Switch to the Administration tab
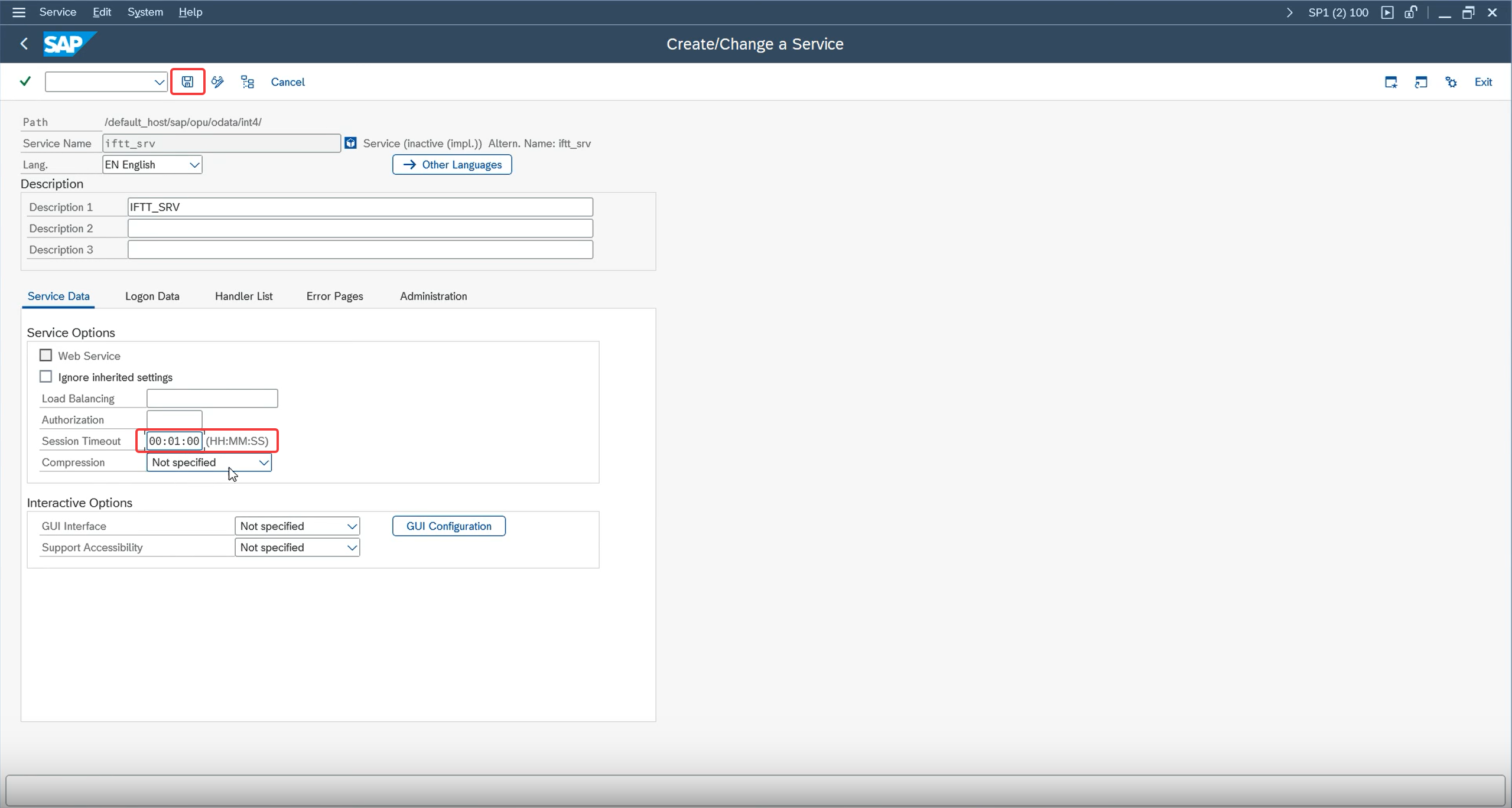Screen dimensions: 1512x808 point(433,296)
